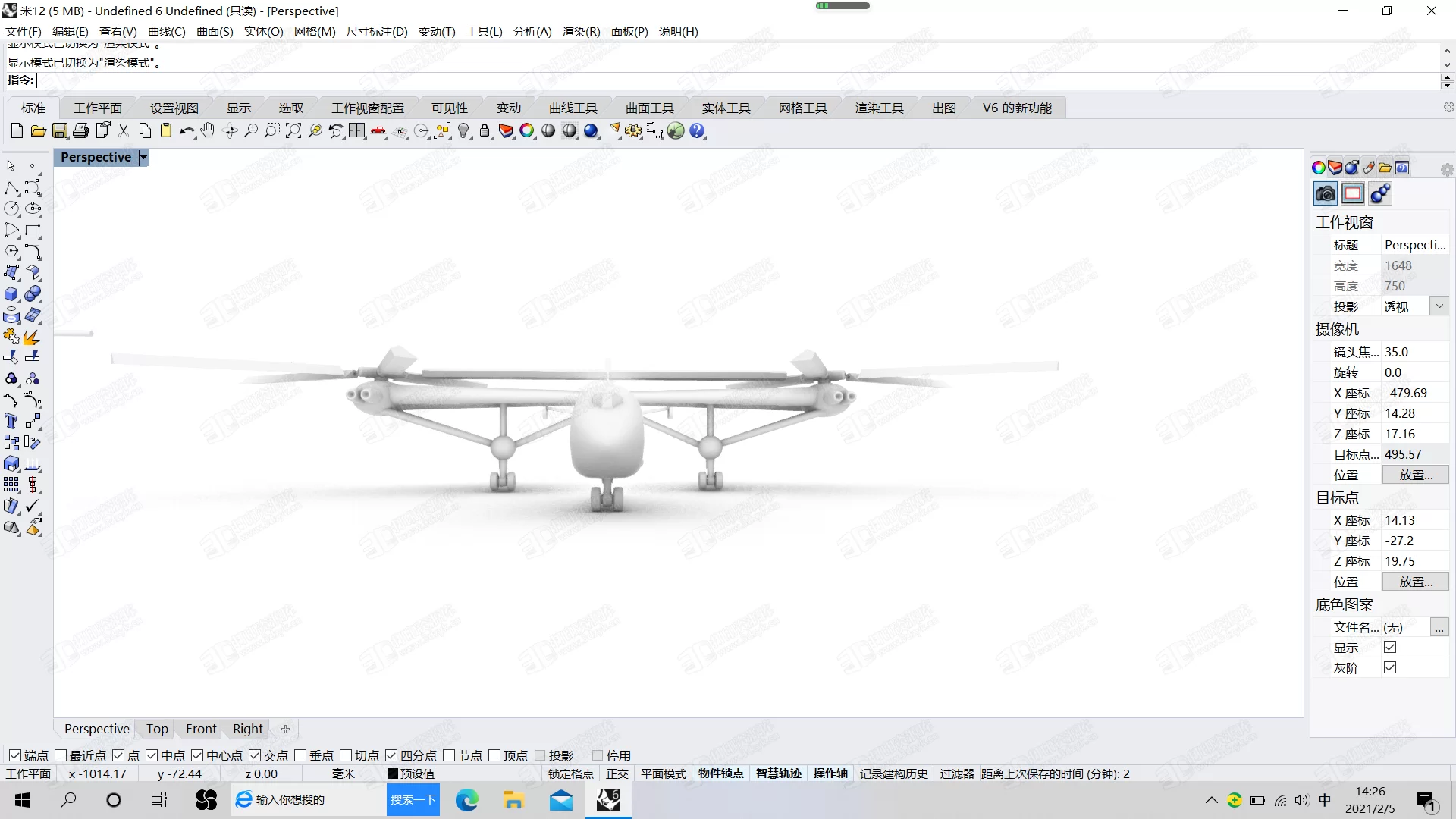
Task: Toggle the 端点 (End) osnap checkbox
Action: (14, 755)
